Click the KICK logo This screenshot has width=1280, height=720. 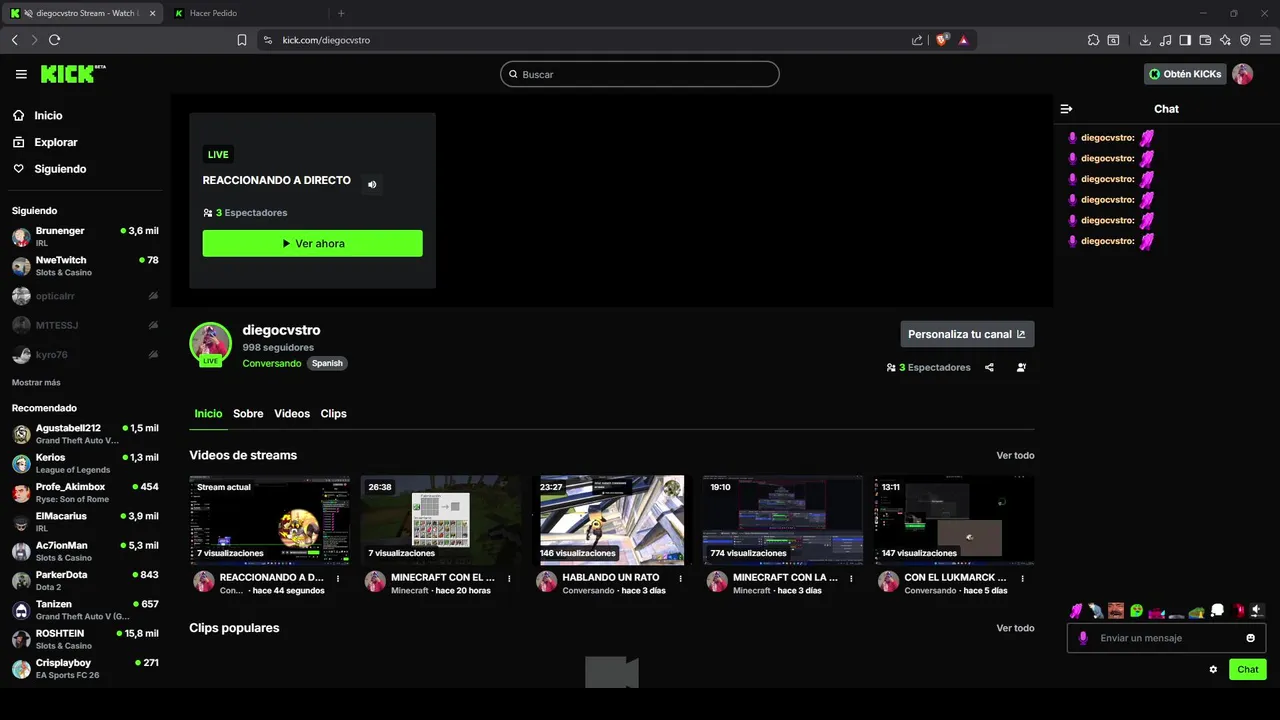pos(72,74)
